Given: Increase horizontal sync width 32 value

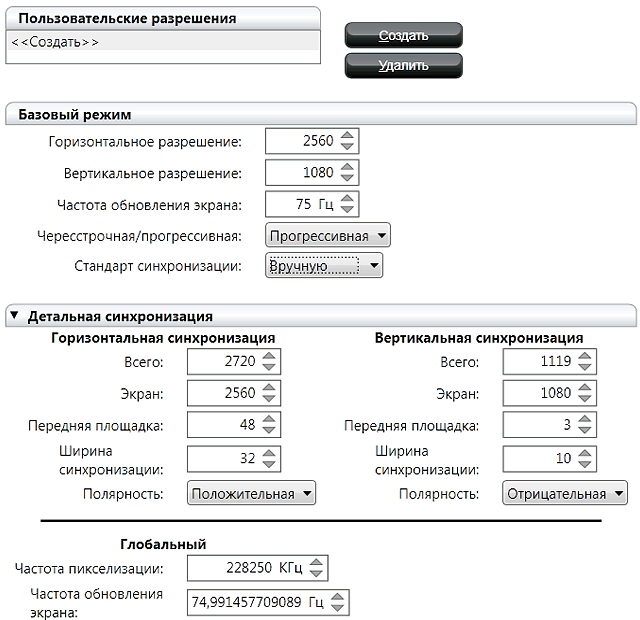Looking at the screenshot, I should pyautogui.click(x=270, y=453).
